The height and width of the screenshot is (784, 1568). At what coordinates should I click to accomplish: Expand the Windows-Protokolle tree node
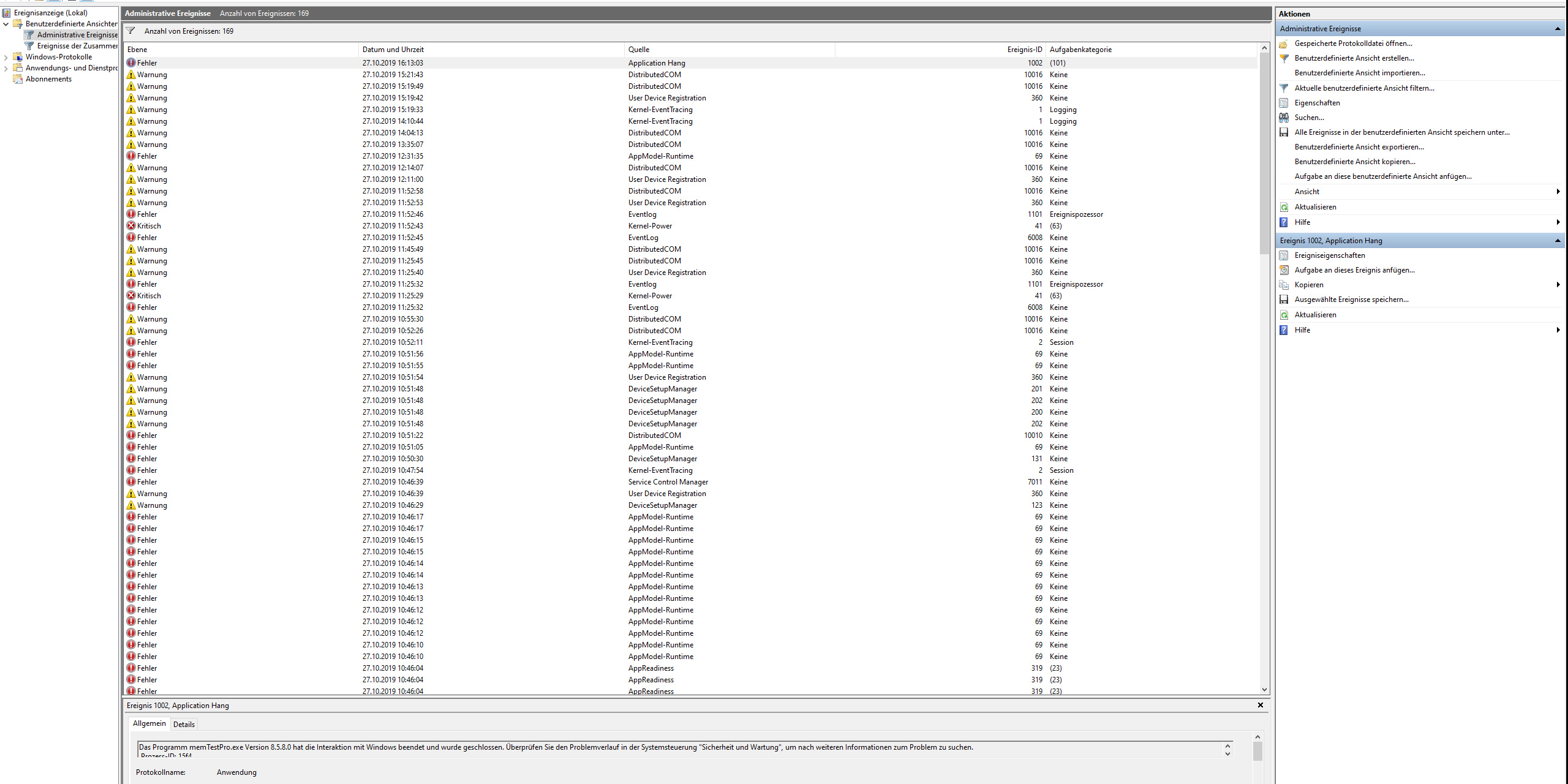point(6,57)
